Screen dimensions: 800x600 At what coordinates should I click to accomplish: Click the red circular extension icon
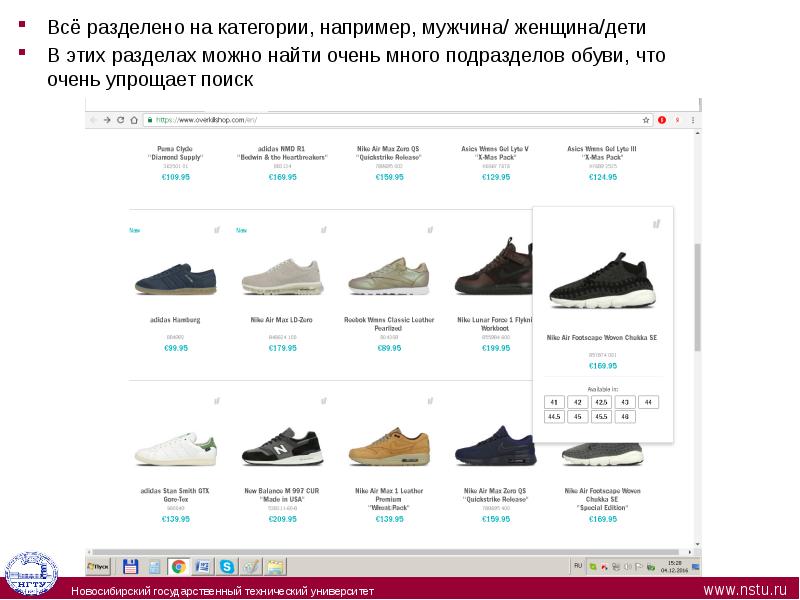coord(662,120)
